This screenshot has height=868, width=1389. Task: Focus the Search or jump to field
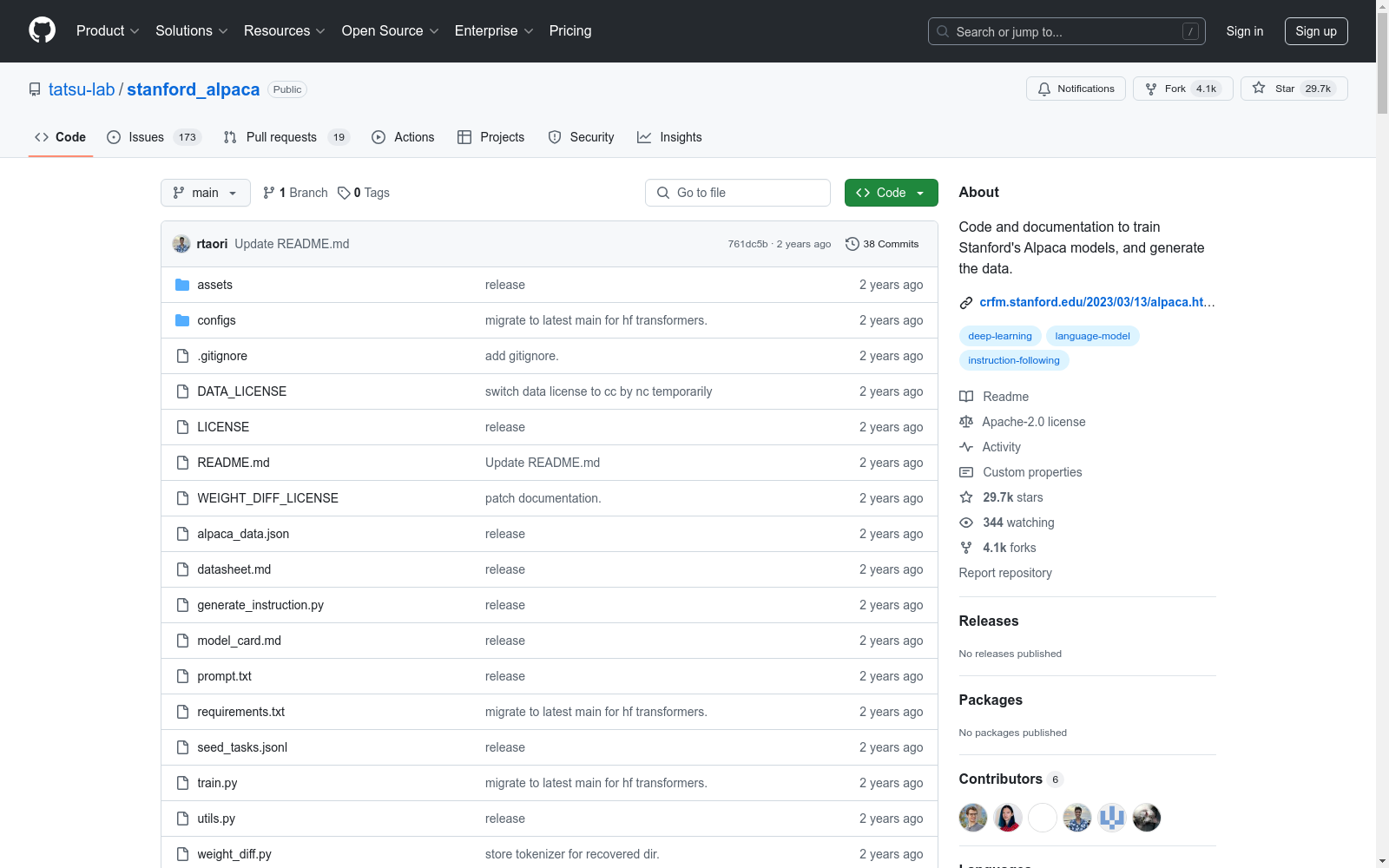click(x=1067, y=31)
